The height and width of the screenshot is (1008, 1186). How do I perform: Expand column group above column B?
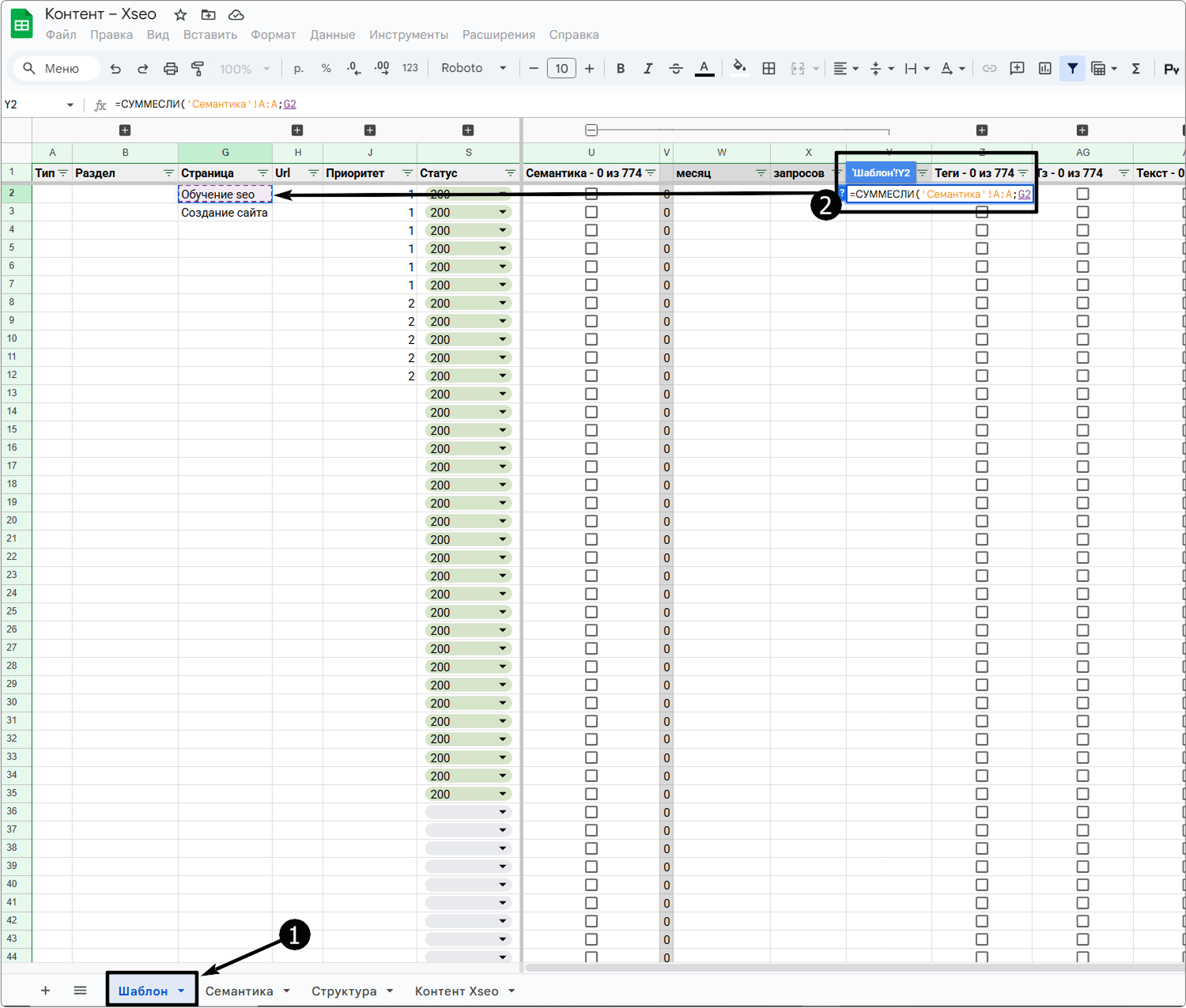(125, 130)
